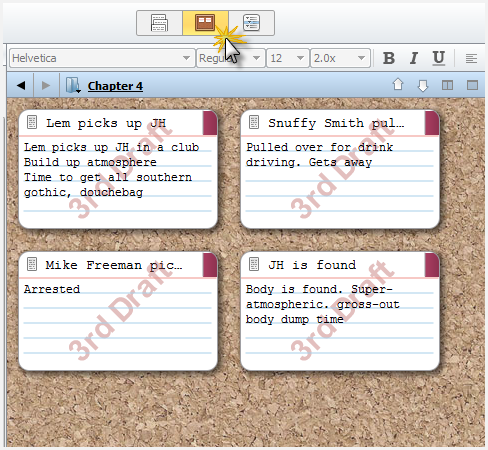Click label color chip on Snuffy Smith card

point(432,123)
